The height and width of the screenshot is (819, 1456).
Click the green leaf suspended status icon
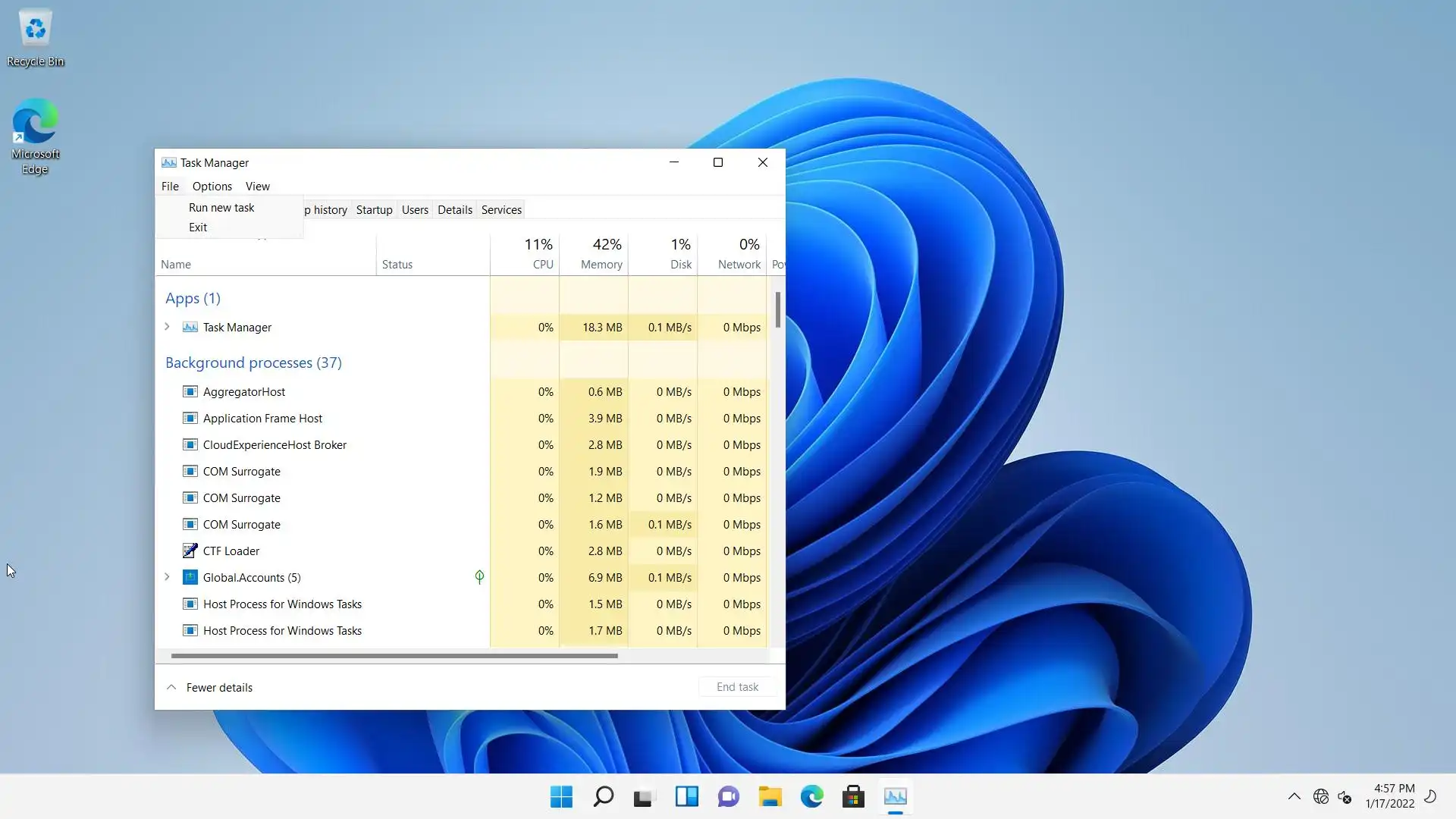(x=479, y=578)
